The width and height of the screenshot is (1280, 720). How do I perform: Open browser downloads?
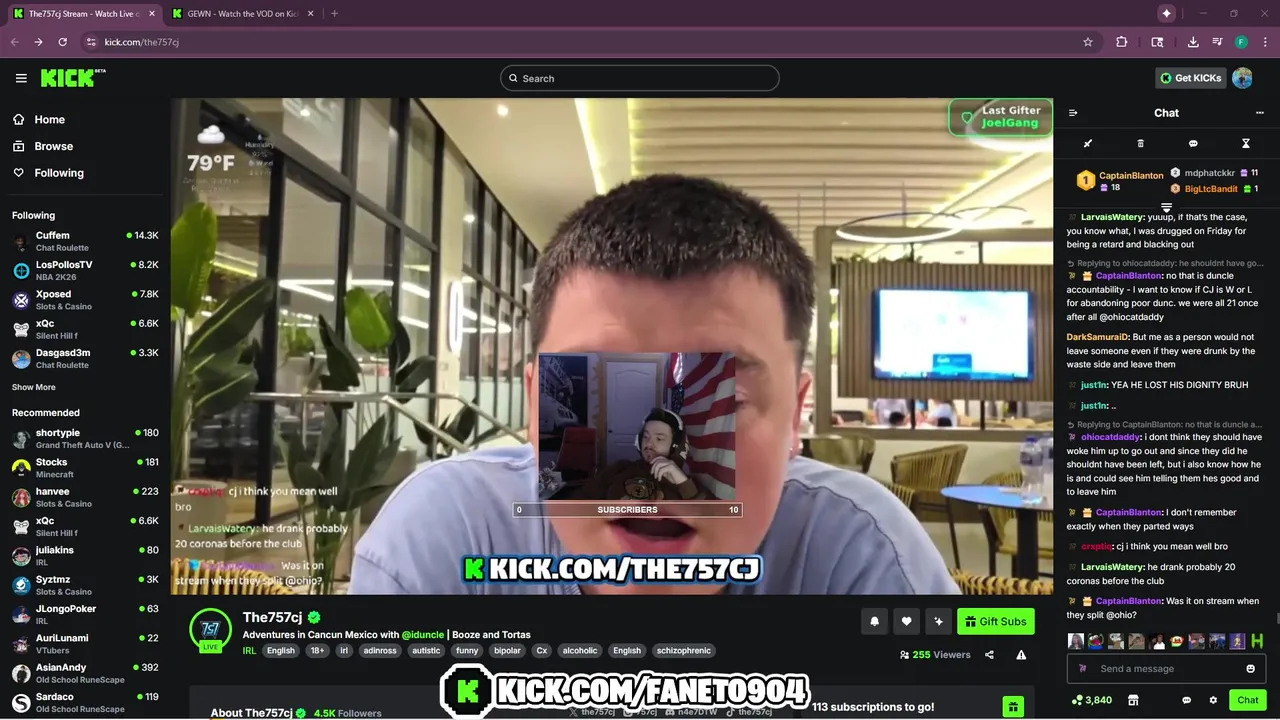click(x=1193, y=42)
